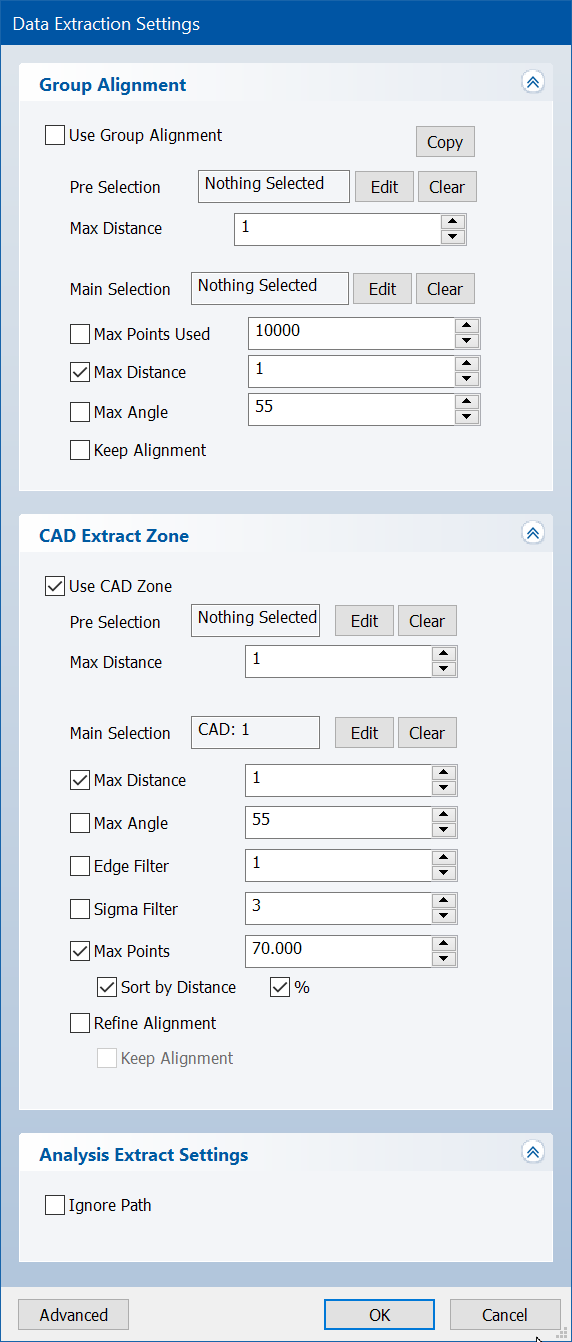Open the Advanced settings button

click(74, 1315)
